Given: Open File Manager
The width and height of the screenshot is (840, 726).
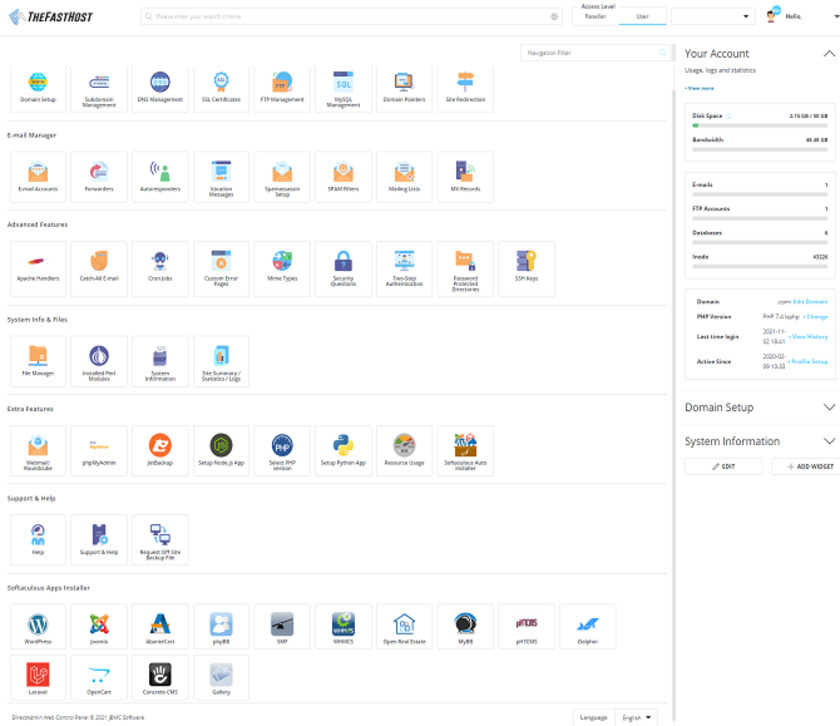Looking at the screenshot, I should (38, 361).
